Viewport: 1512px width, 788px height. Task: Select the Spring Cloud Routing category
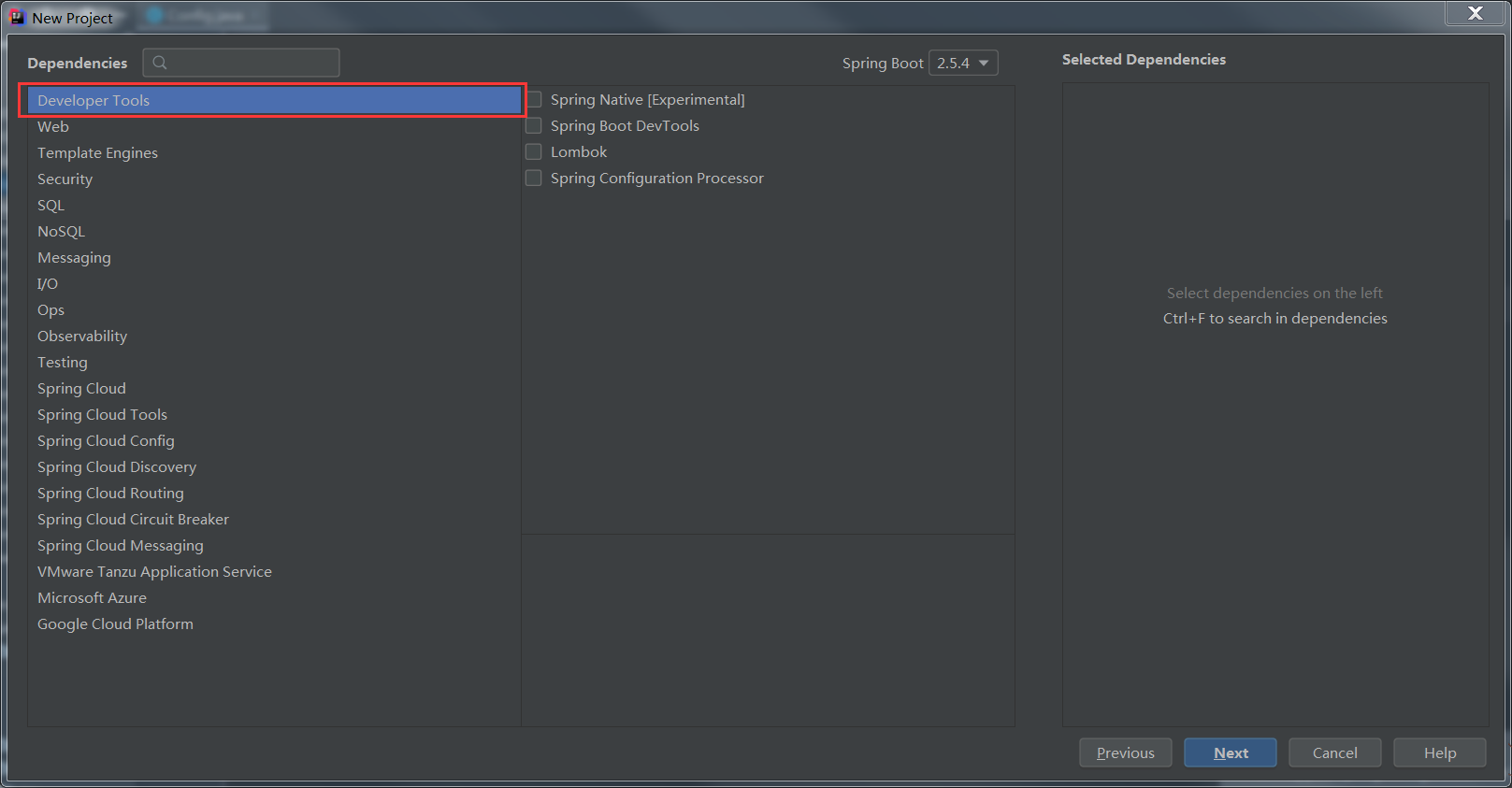click(274, 493)
